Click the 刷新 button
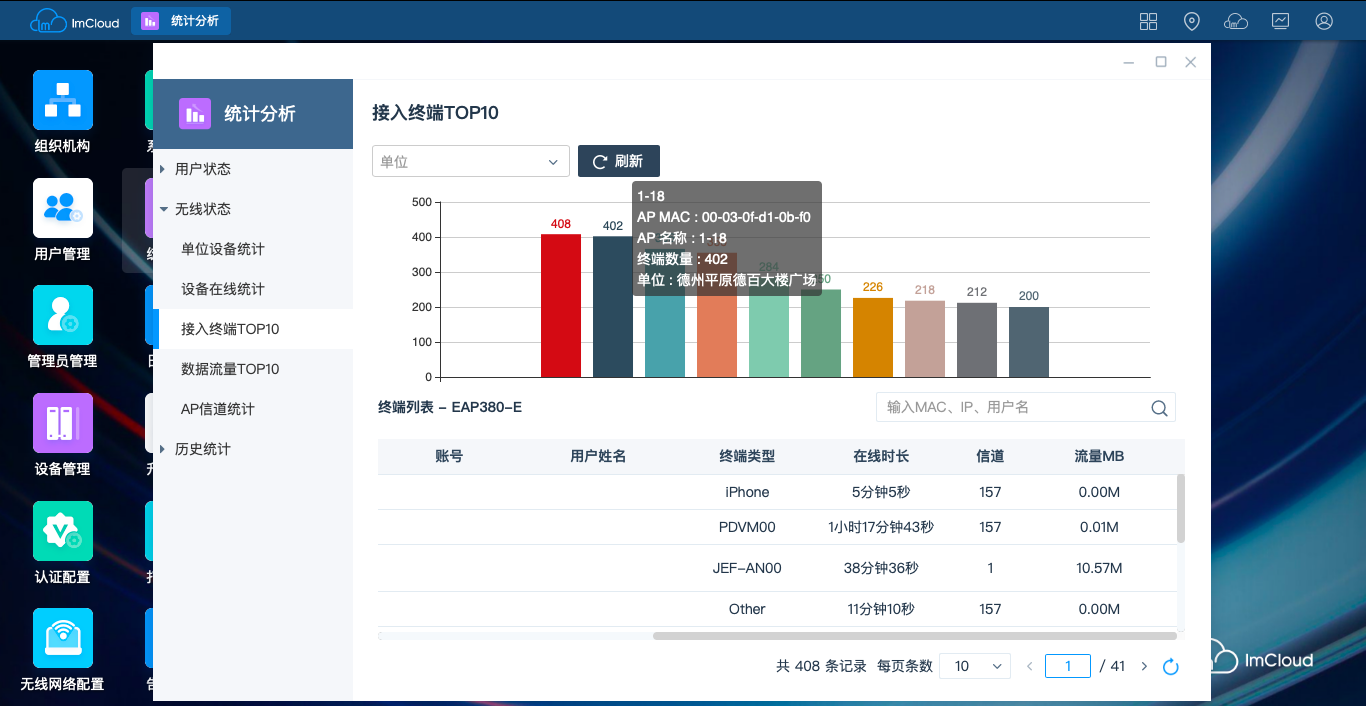 click(x=618, y=162)
